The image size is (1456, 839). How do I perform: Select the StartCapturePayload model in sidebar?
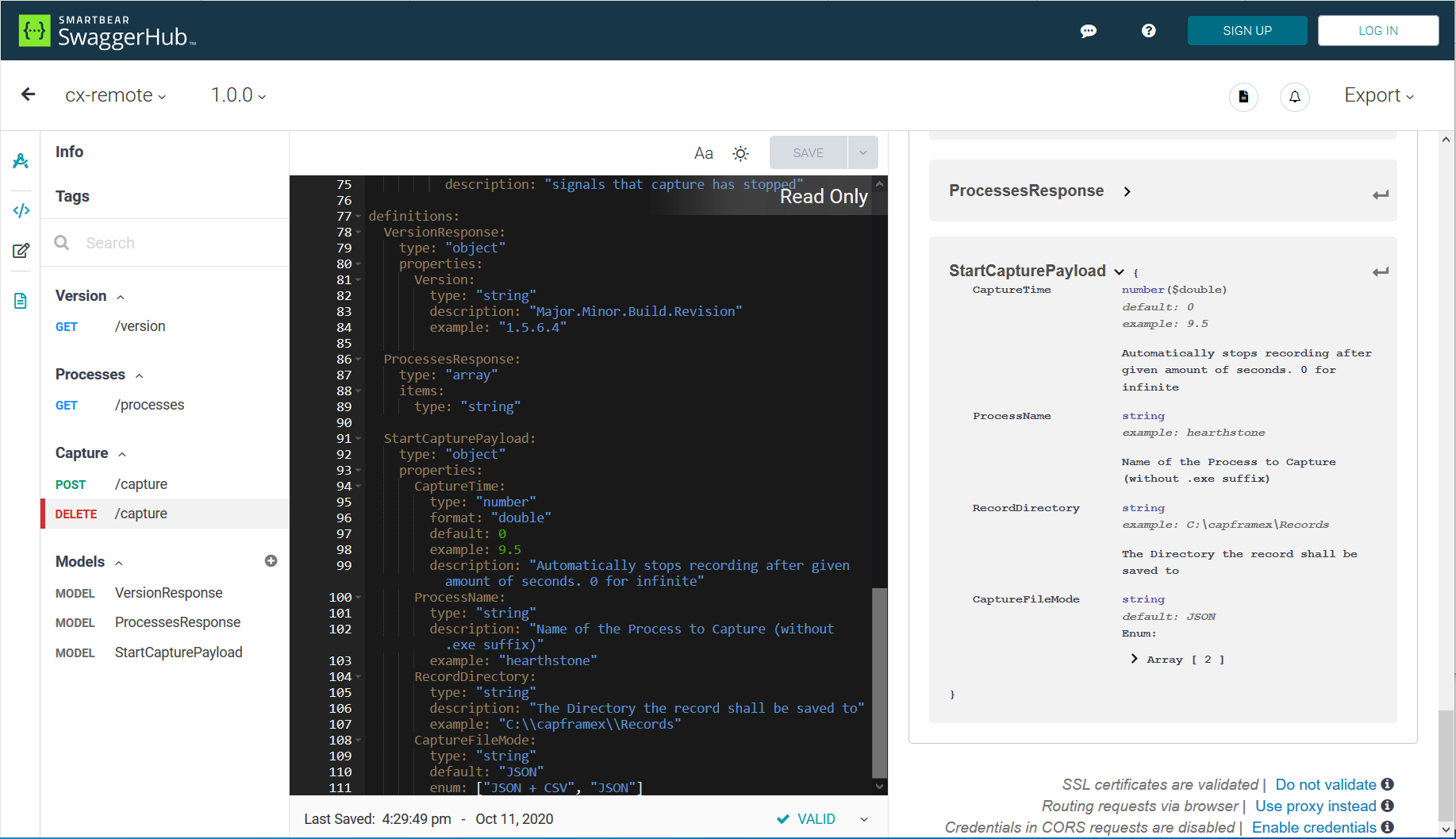(x=164, y=652)
